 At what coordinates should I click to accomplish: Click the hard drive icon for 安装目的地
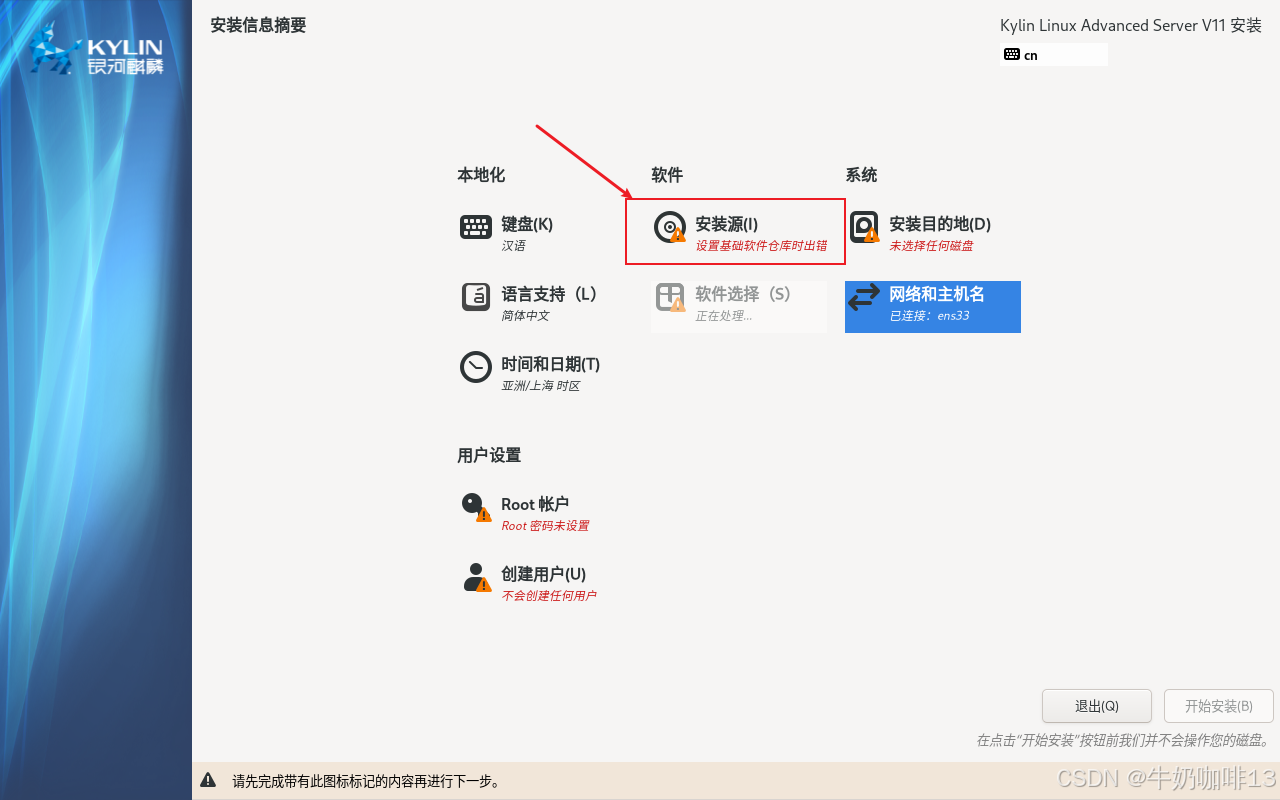864,227
